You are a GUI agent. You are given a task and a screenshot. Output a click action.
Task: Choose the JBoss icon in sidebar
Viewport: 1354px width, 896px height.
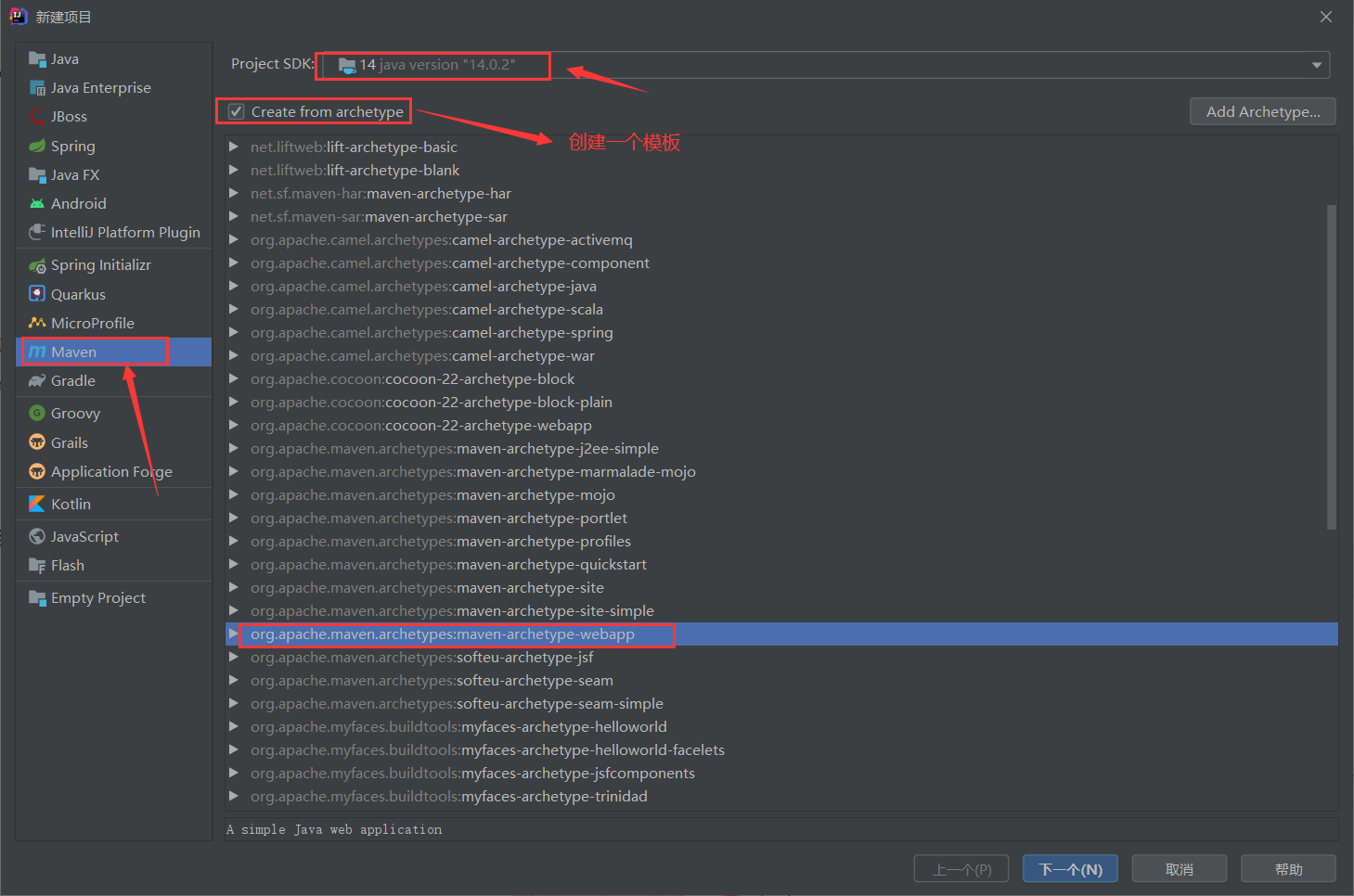coord(37,117)
